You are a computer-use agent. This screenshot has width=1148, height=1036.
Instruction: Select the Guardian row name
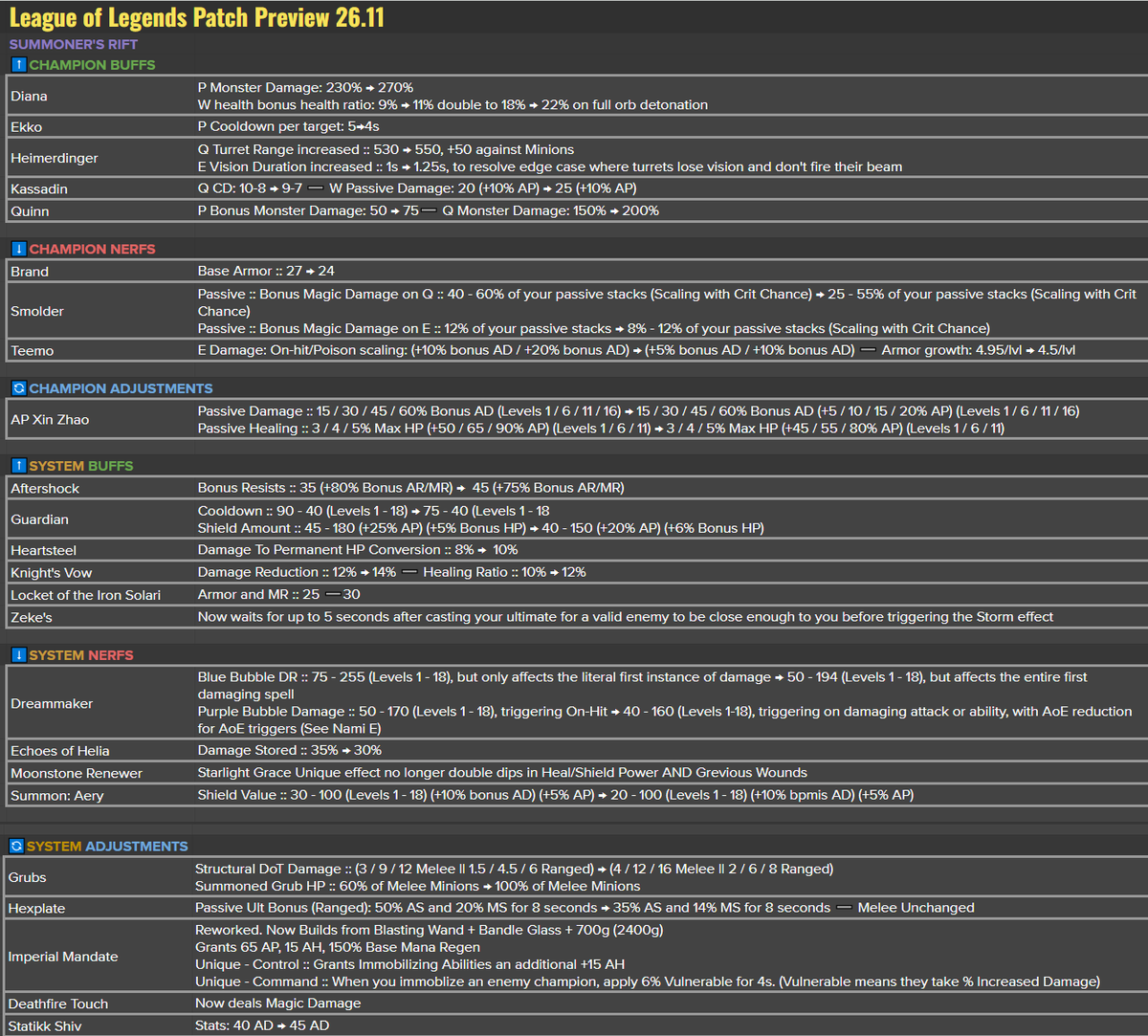[x=40, y=519]
